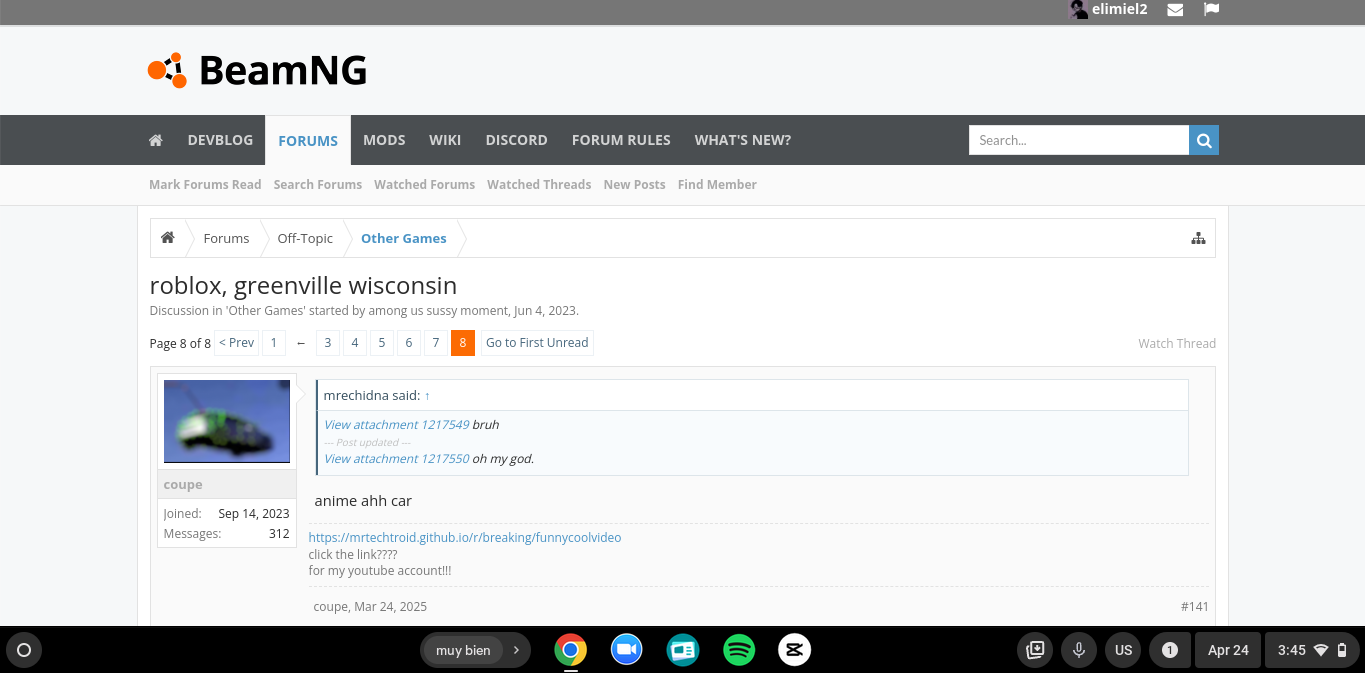Go to thread page 1

273,343
